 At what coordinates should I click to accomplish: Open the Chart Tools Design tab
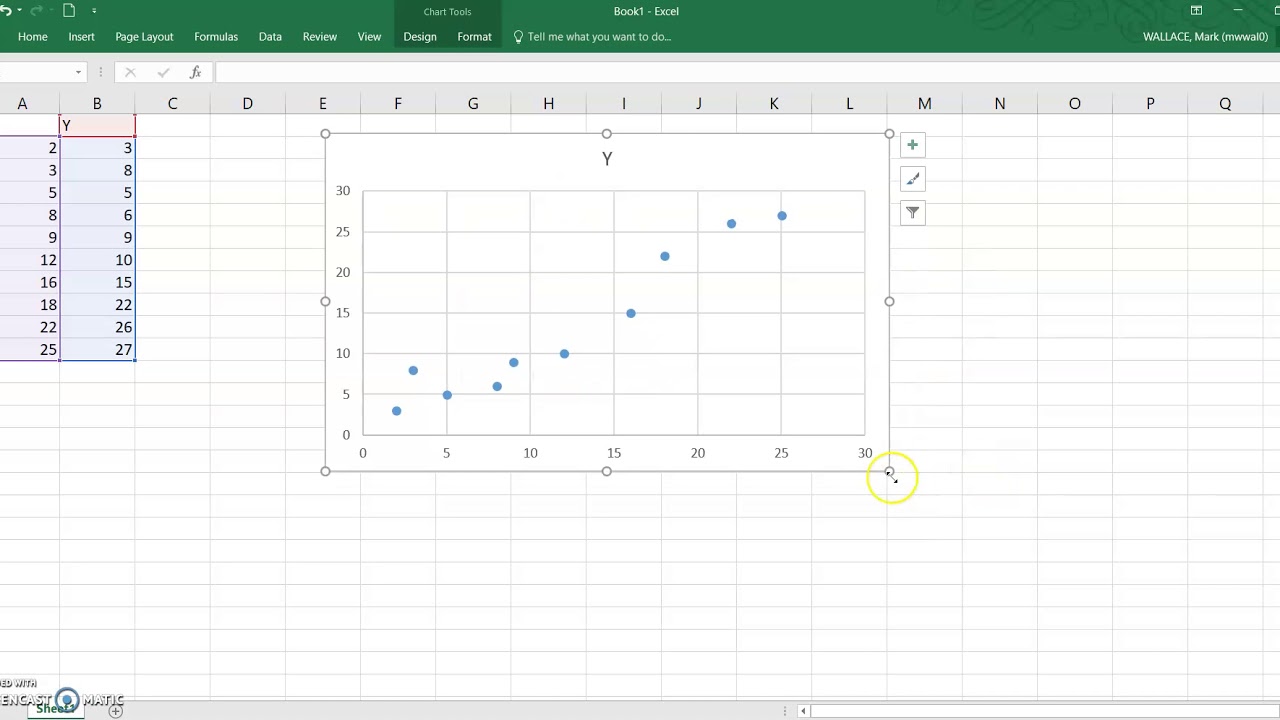coord(420,37)
